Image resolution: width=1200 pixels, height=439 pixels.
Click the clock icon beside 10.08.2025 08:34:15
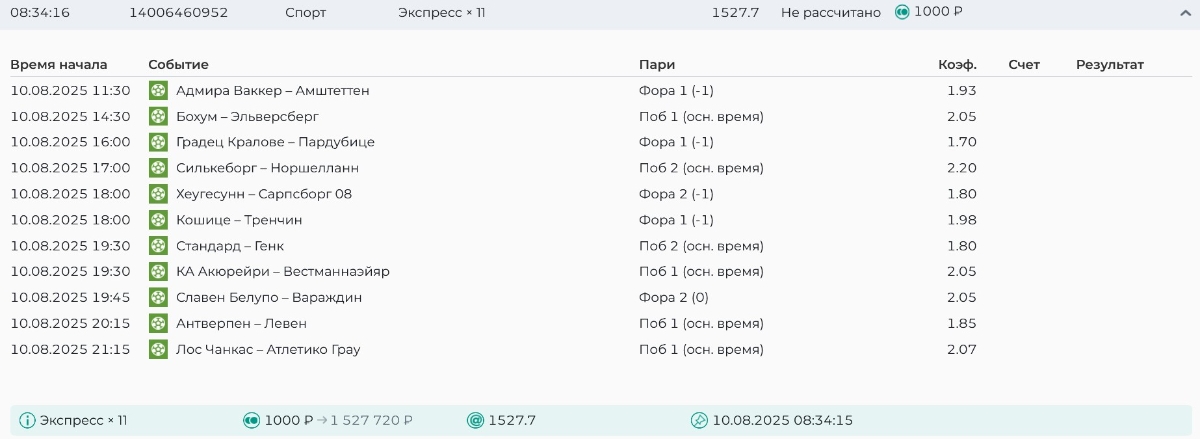click(699, 420)
